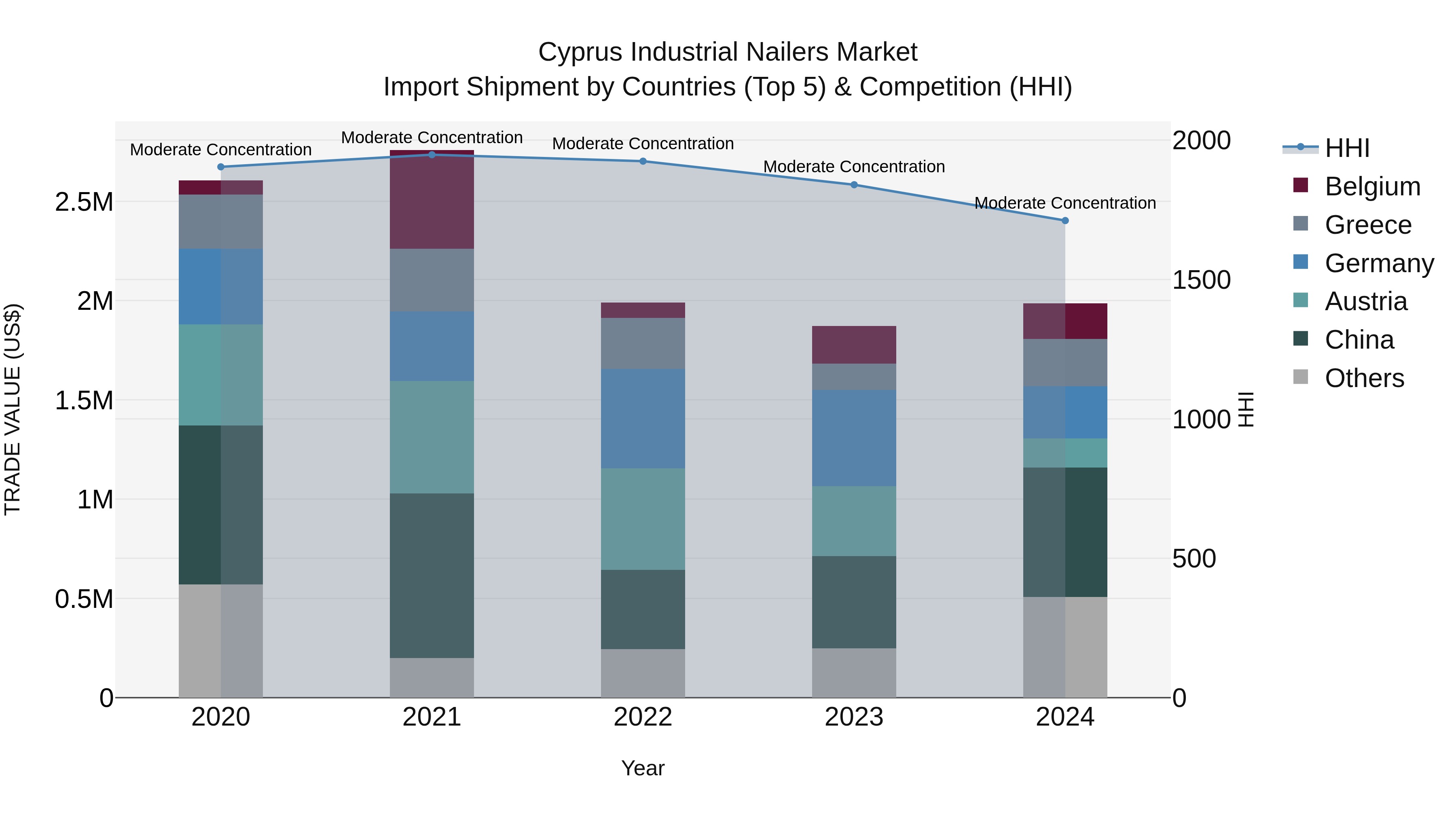Viewport: 1456px width, 819px height.
Task: Click the 2020 'Moderate Concentration' annotation
Action: 221,150
